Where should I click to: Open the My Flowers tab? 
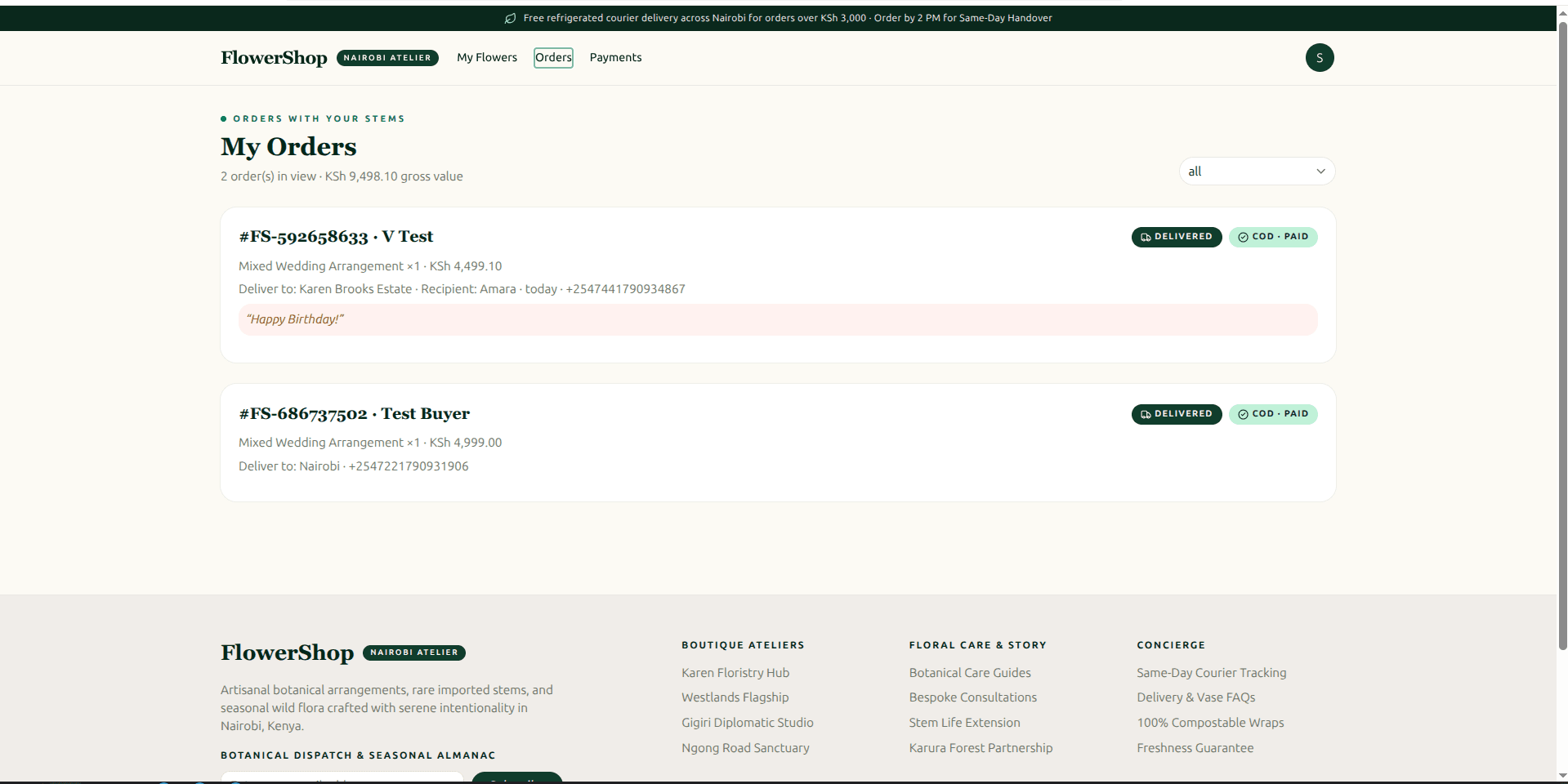pos(487,57)
